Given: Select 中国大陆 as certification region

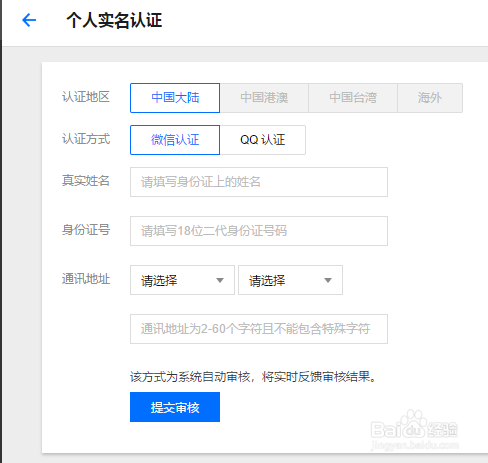Looking at the screenshot, I should 175,98.
